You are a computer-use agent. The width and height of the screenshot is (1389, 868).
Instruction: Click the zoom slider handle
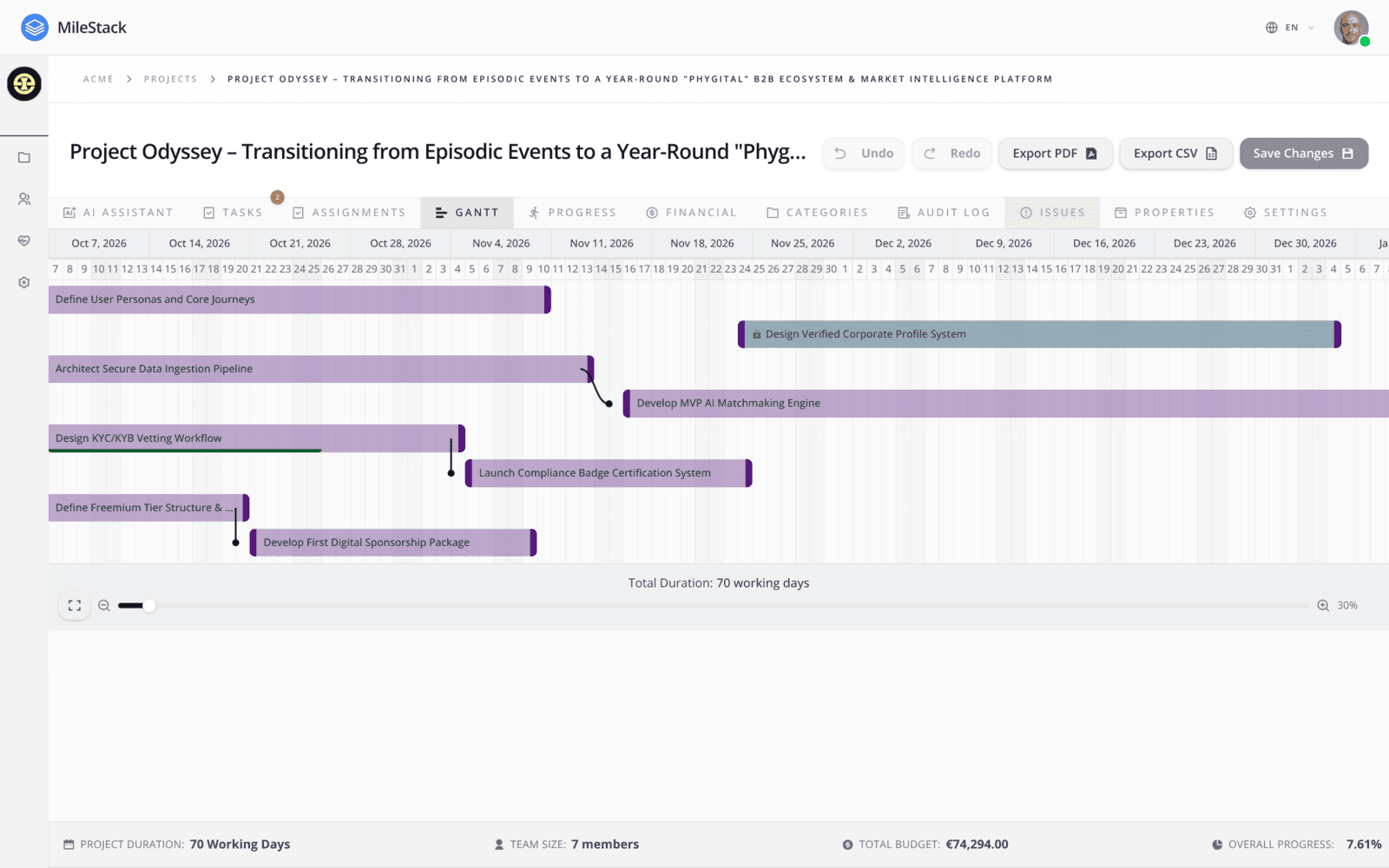pyautogui.click(x=149, y=606)
